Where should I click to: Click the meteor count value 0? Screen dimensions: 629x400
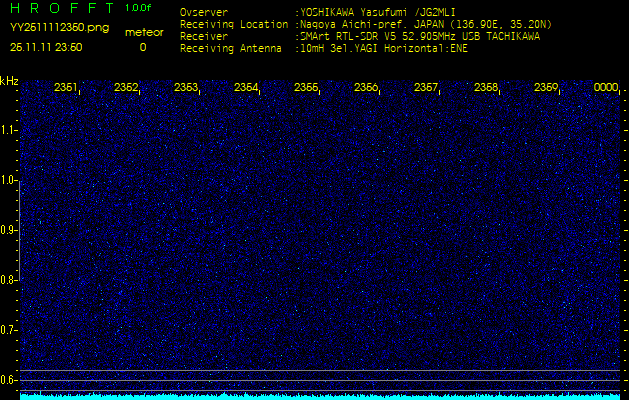(x=142, y=46)
